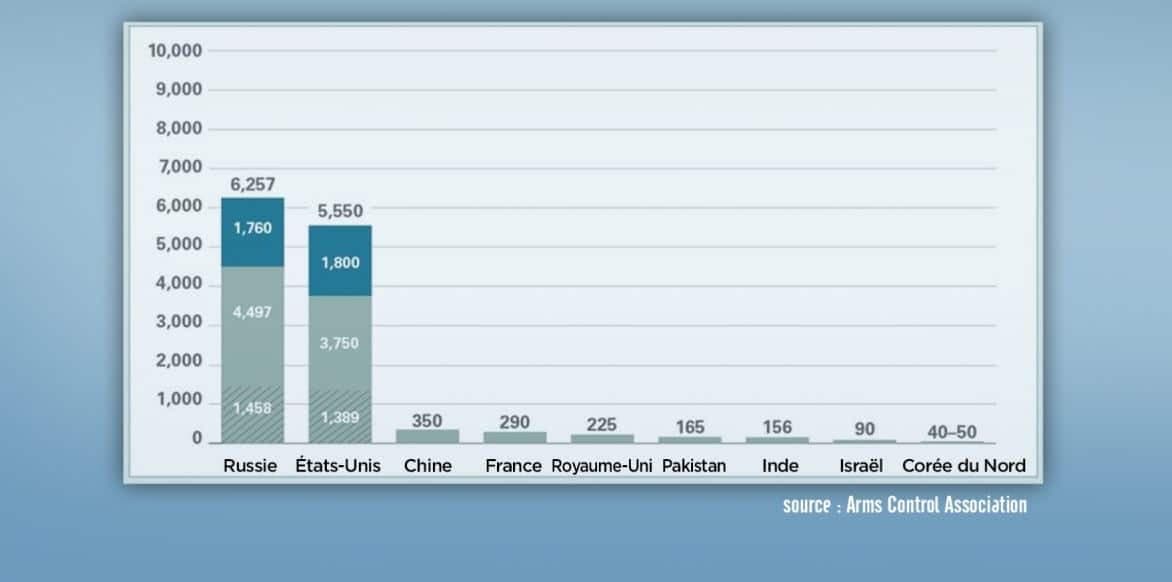
Task: Select the Israël value 90
Action: tap(865, 429)
